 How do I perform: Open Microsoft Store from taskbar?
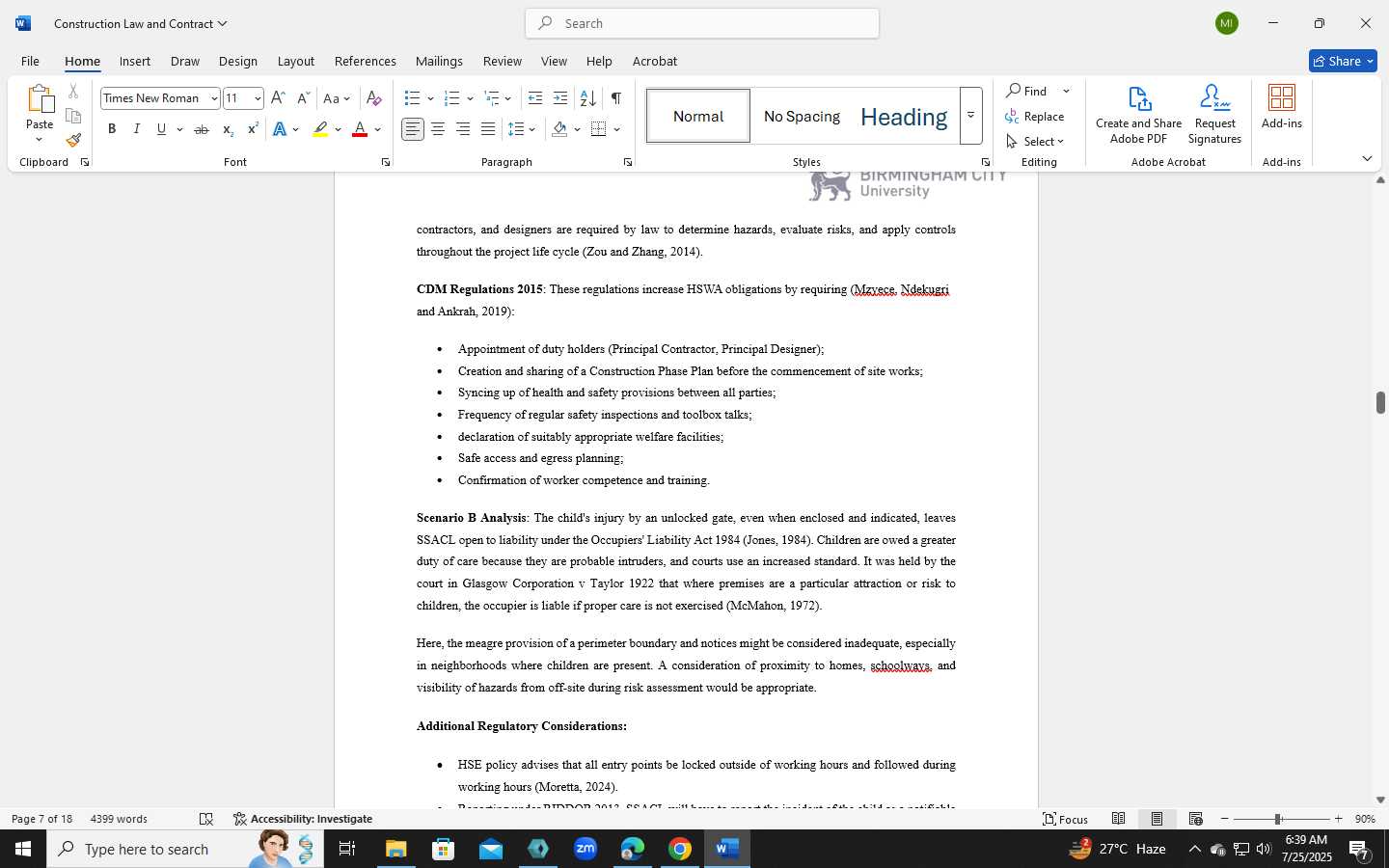443,849
